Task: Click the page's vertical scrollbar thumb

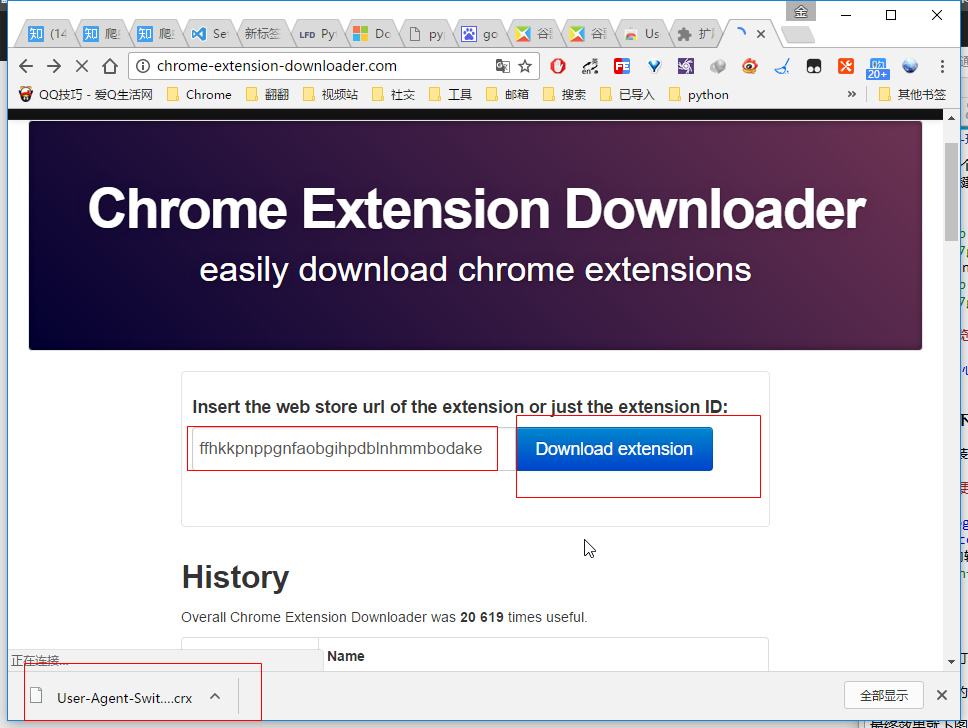Action: pos(951,190)
